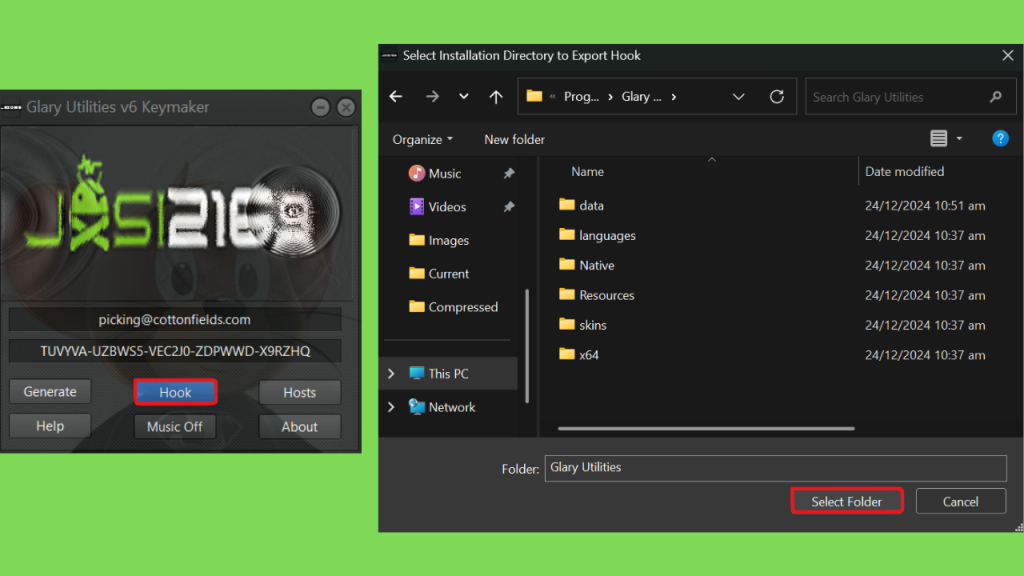
Task: Minimize the Keymaker window
Action: click(320, 107)
